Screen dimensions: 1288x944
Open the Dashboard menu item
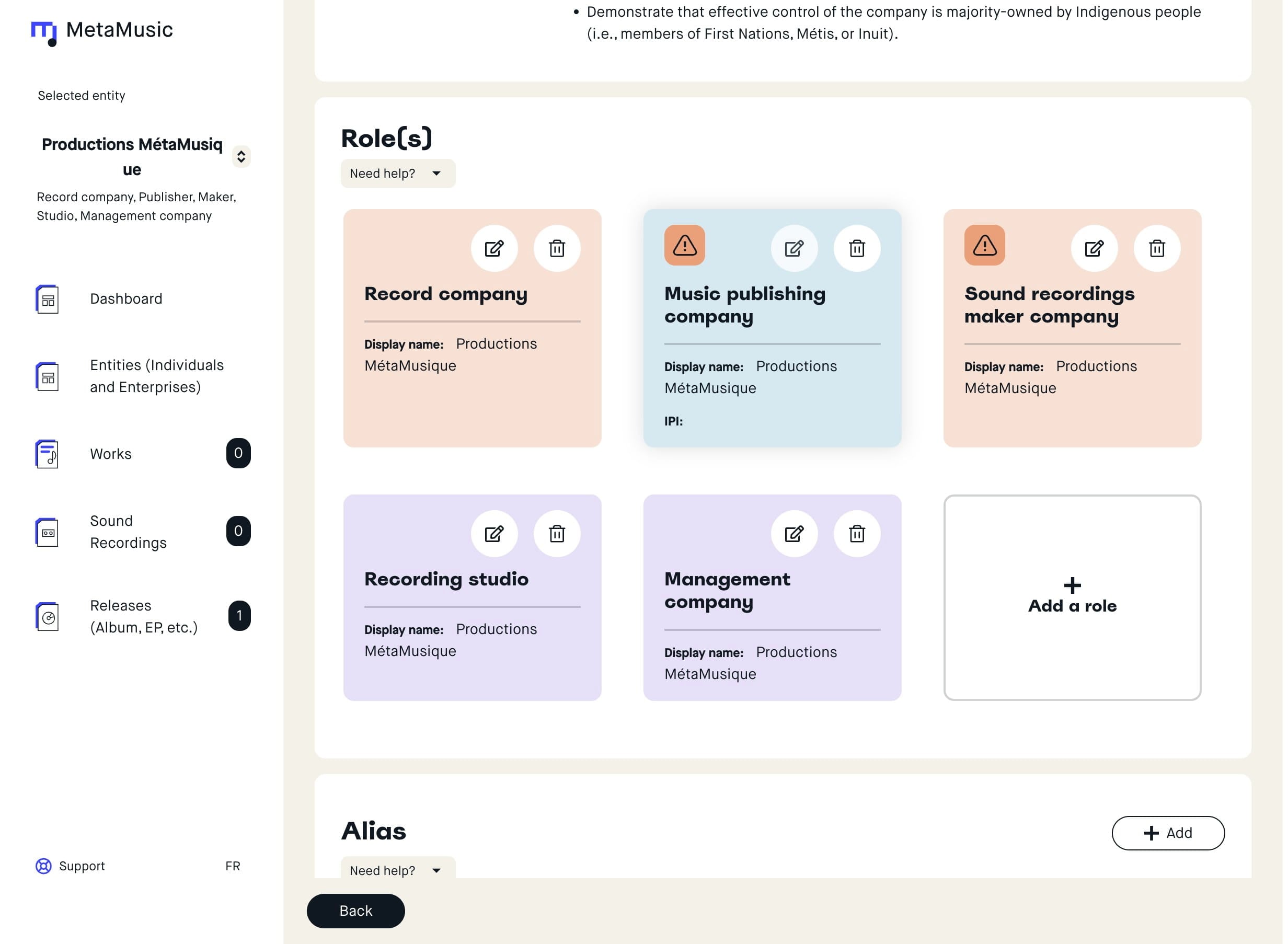[125, 299]
